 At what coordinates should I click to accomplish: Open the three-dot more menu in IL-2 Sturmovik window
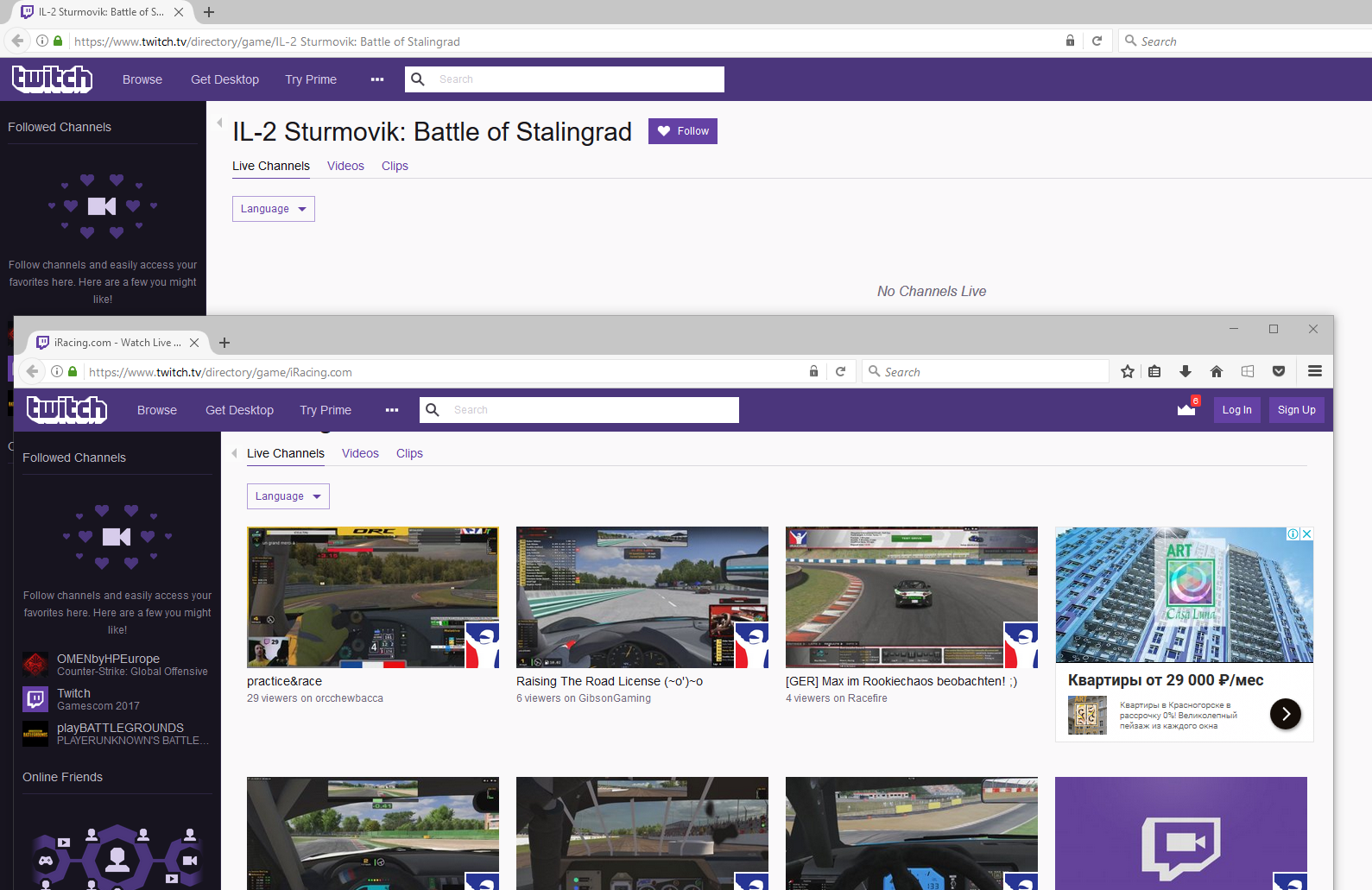point(377,79)
